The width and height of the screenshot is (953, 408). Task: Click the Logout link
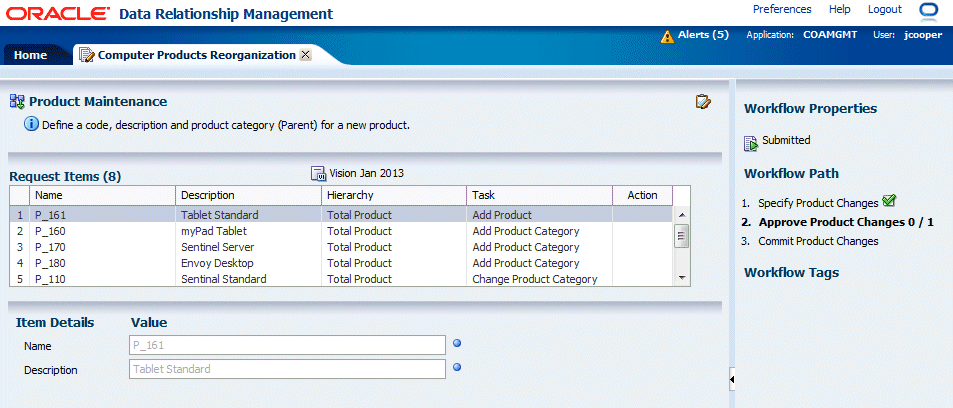click(885, 9)
